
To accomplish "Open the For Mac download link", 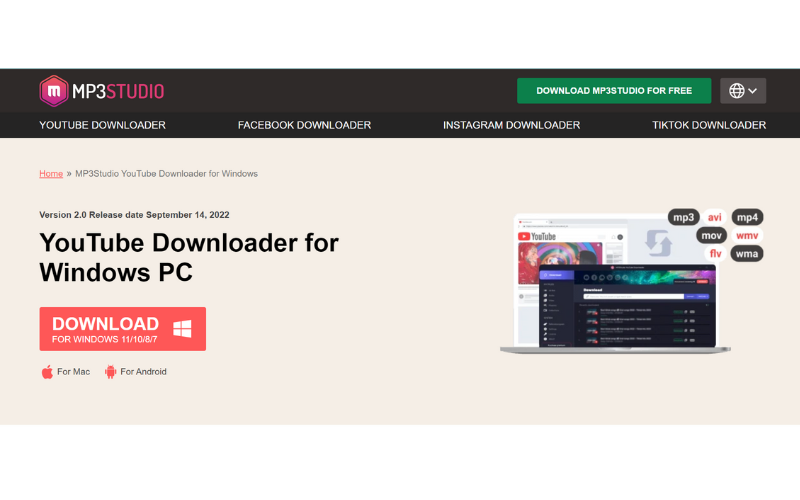I will point(73,372).
